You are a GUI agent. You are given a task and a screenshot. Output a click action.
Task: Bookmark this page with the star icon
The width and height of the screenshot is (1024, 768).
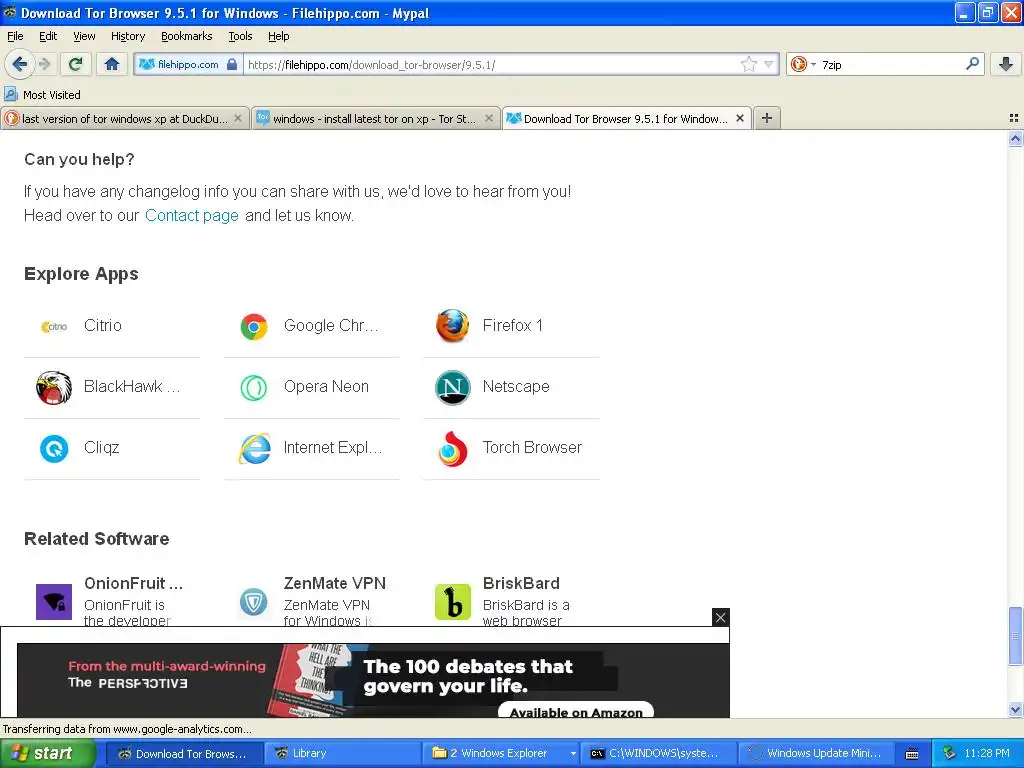coord(748,64)
